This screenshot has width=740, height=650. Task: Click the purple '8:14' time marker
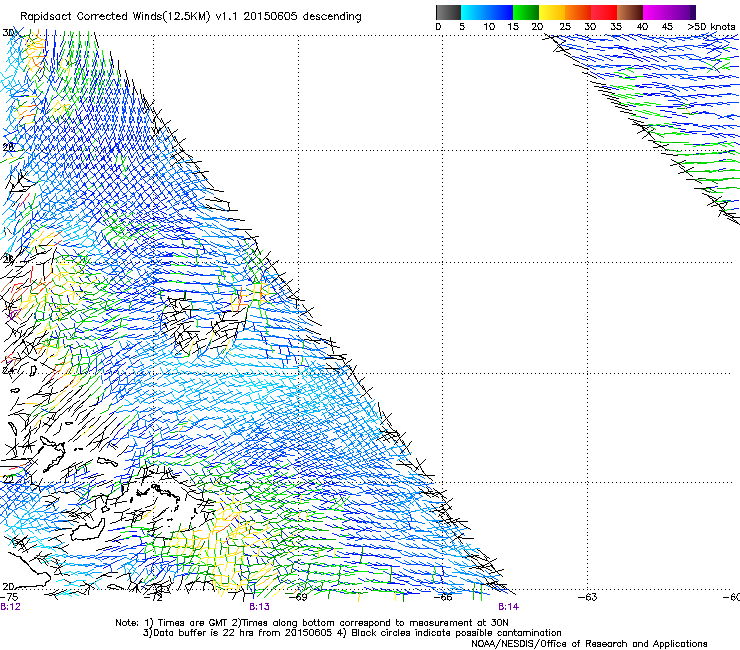508,607
